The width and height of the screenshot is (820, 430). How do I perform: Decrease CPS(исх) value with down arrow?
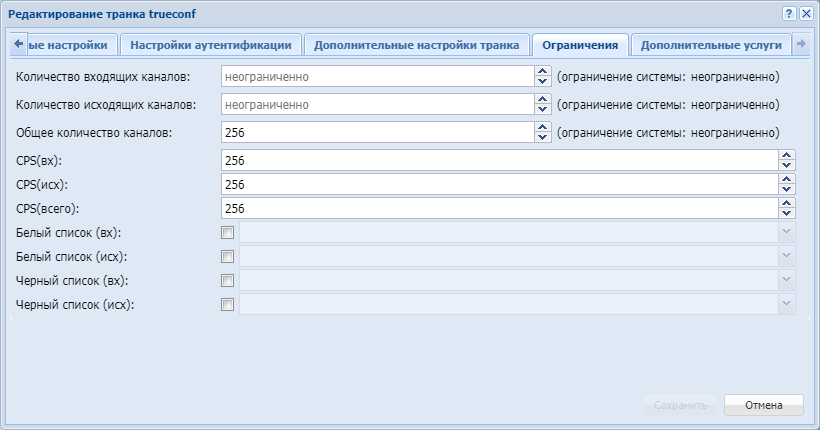click(x=787, y=189)
